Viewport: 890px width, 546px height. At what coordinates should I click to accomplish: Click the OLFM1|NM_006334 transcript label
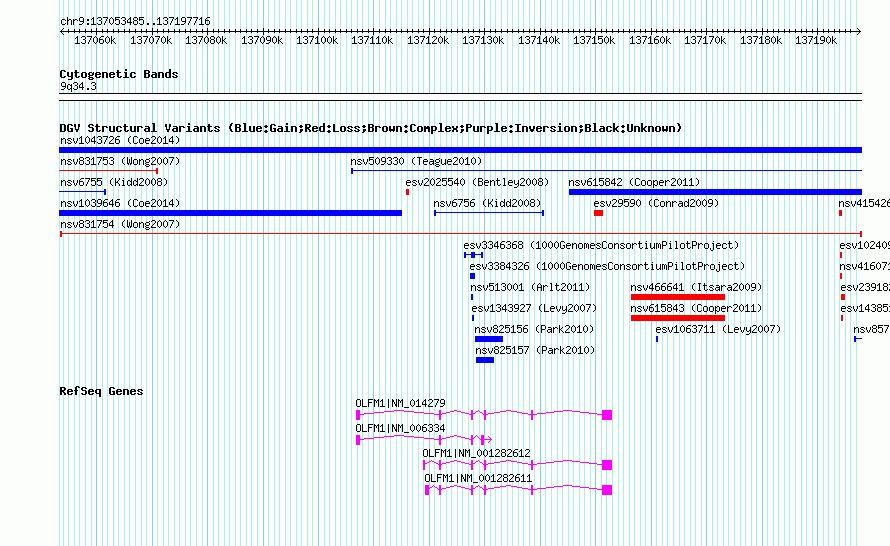coord(400,429)
